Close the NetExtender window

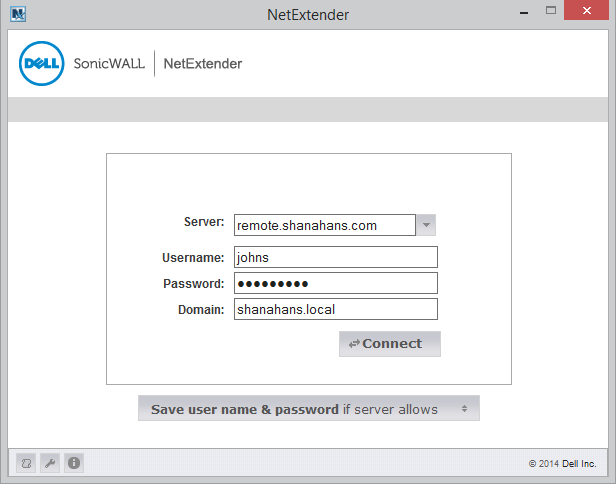tap(587, 10)
